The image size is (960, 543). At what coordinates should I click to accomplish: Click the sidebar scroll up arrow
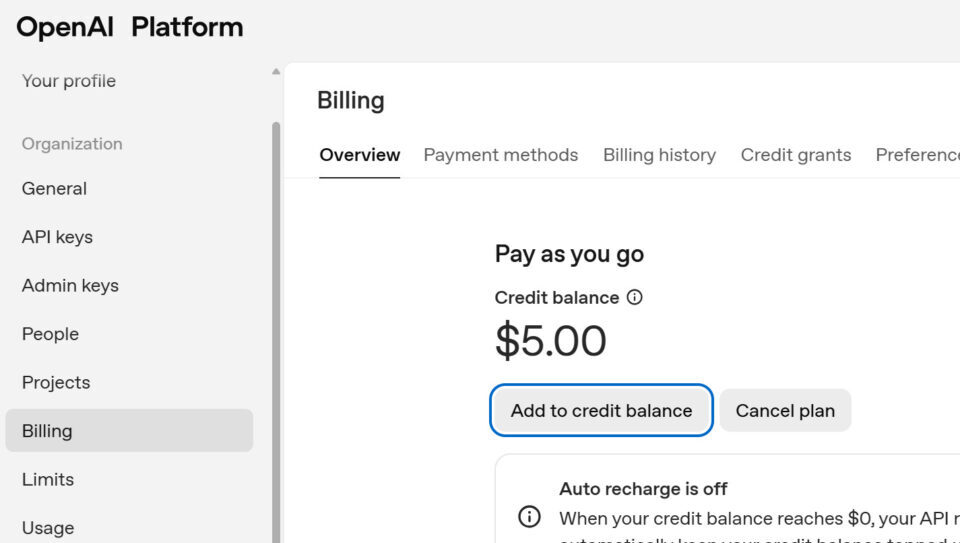pyautogui.click(x=276, y=72)
